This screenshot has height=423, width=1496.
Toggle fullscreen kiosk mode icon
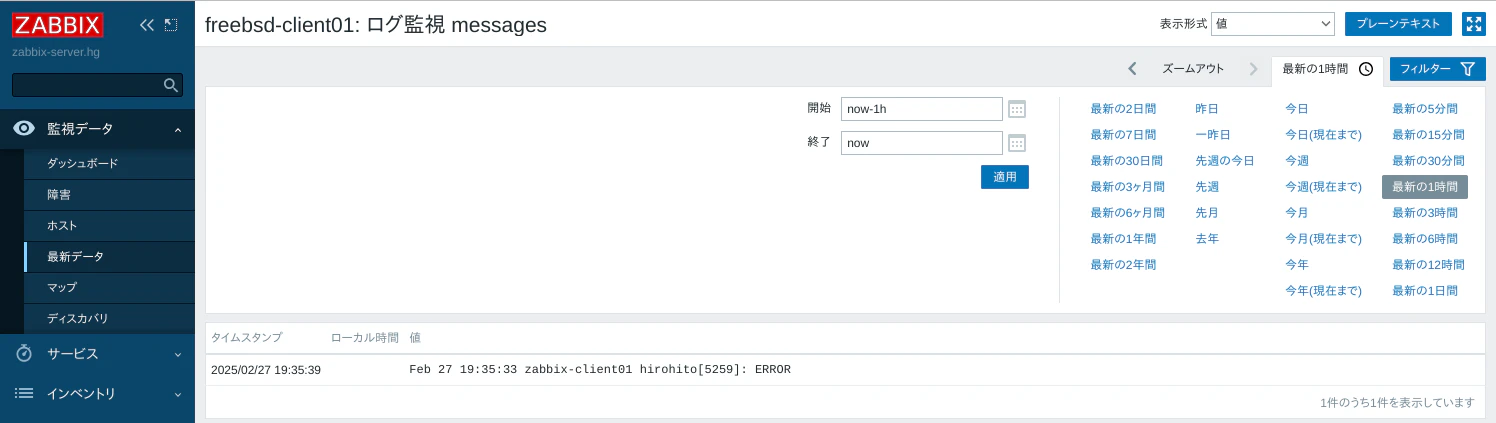click(1474, 24)
